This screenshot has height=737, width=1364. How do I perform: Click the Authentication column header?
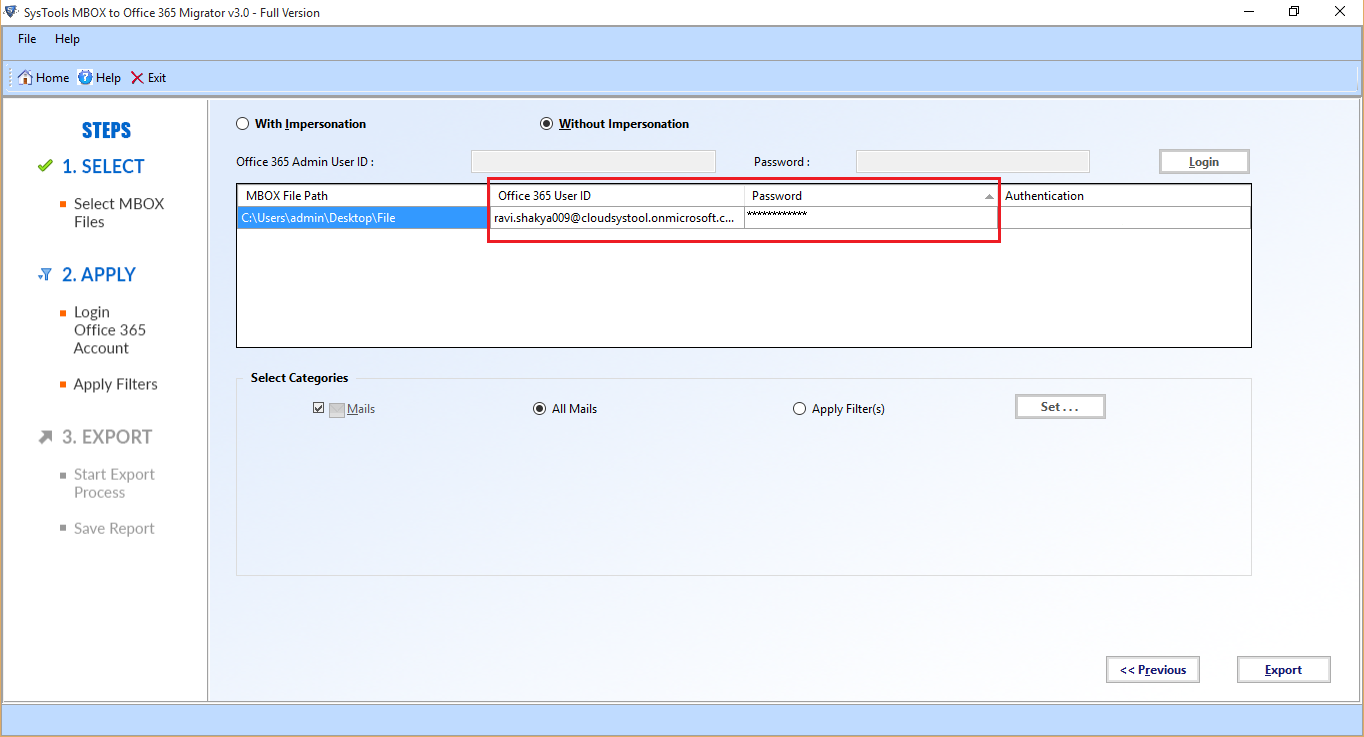(1124, 196)
